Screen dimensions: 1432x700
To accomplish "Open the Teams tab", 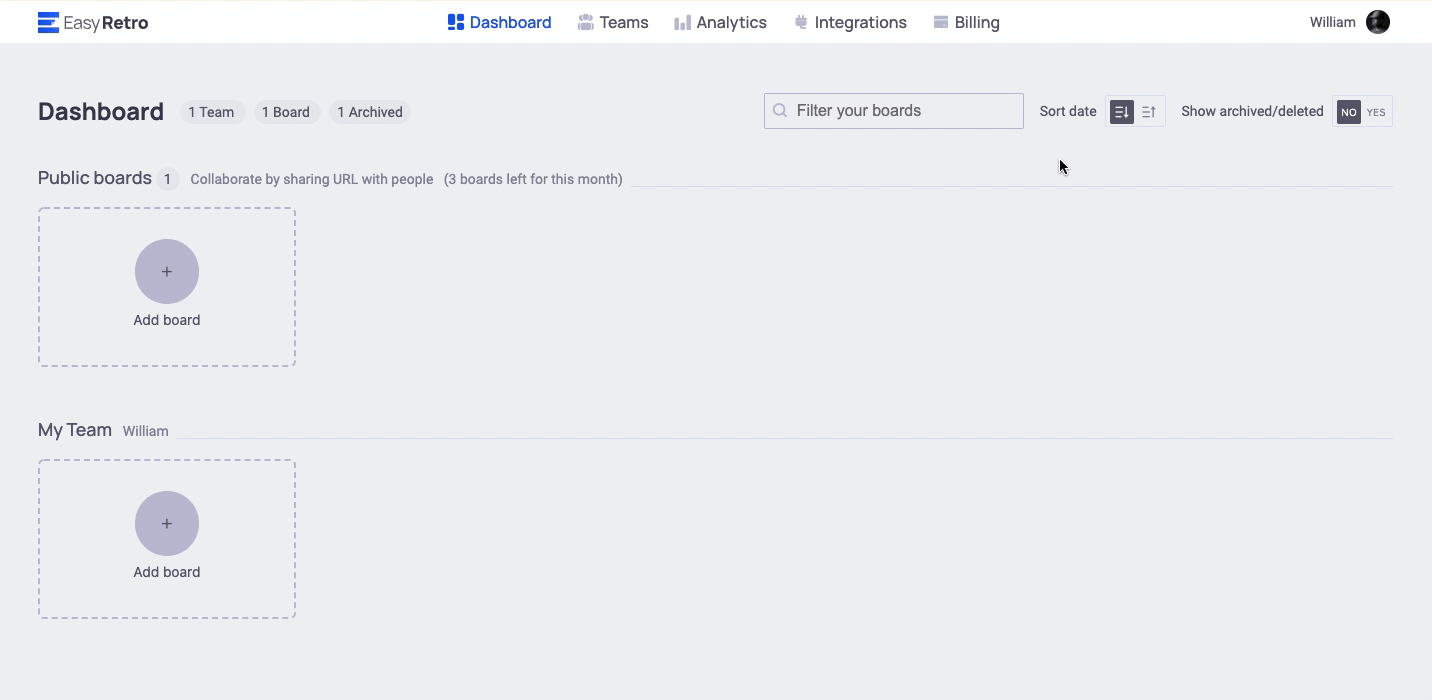I will point(613,22).
